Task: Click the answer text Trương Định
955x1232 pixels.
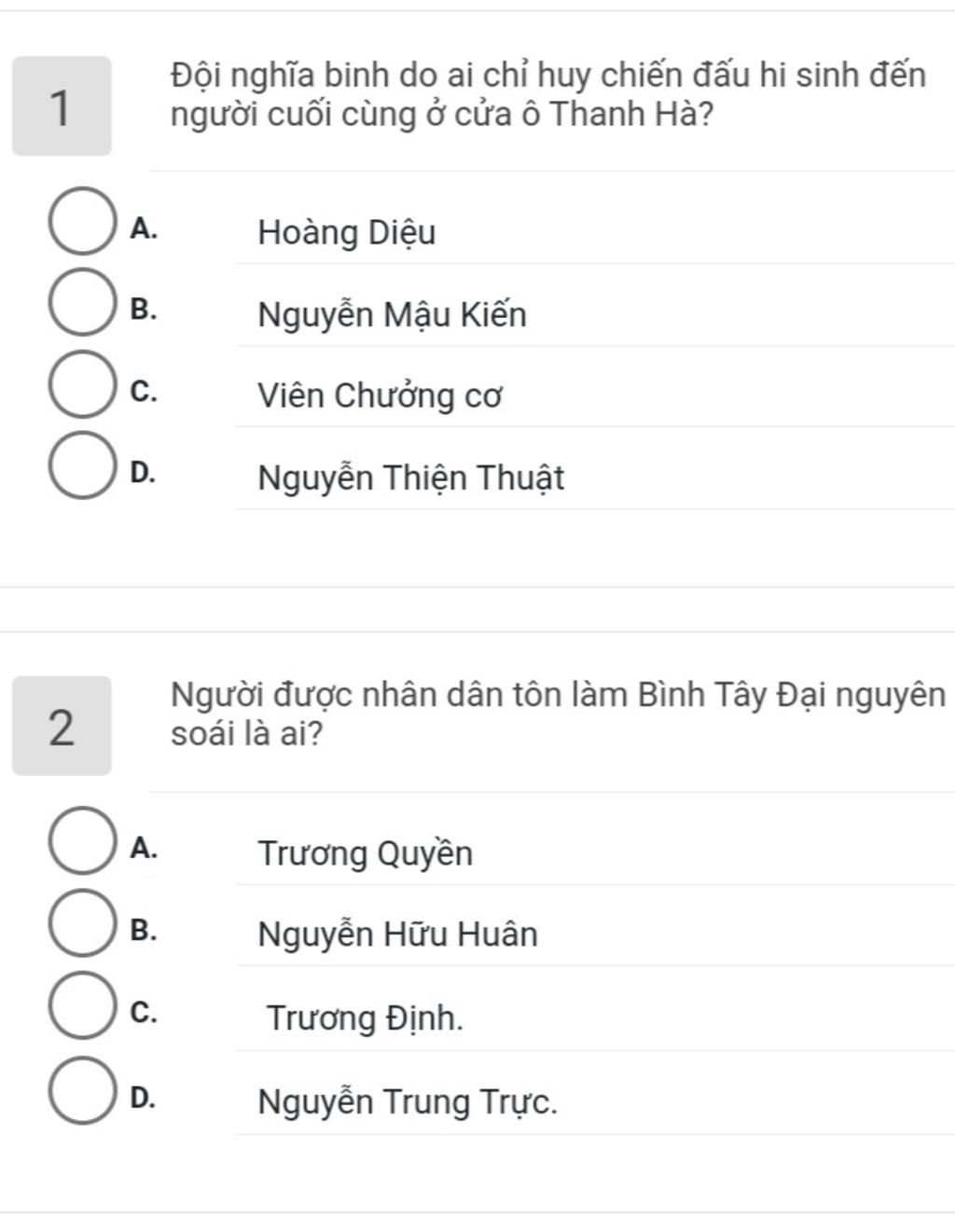Action: (x=365, y=1017)
